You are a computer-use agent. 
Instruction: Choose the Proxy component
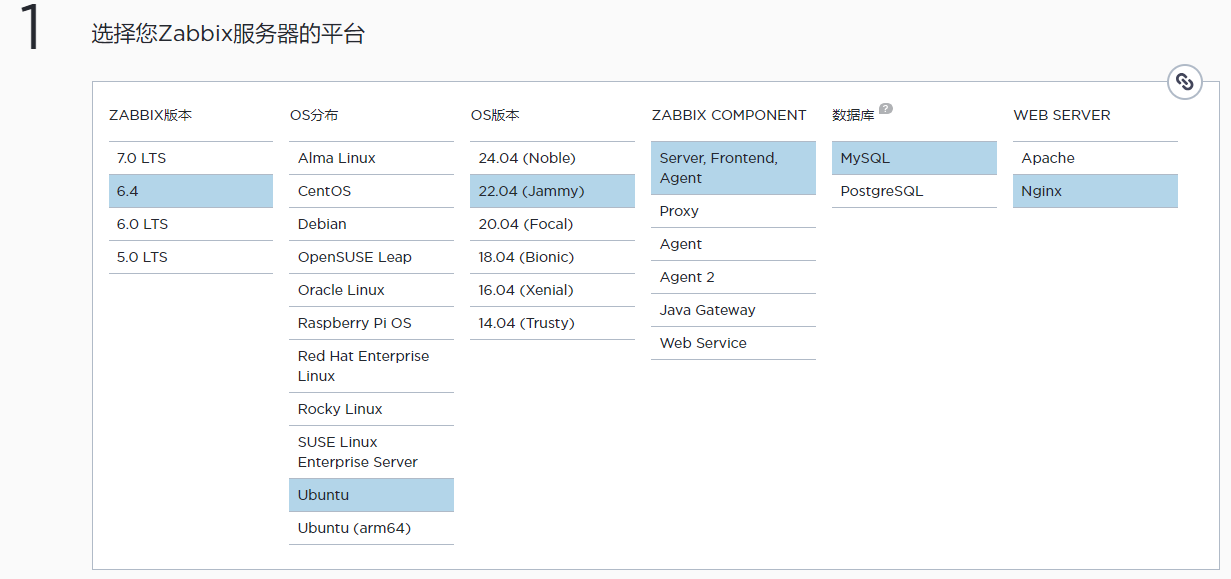734,211
